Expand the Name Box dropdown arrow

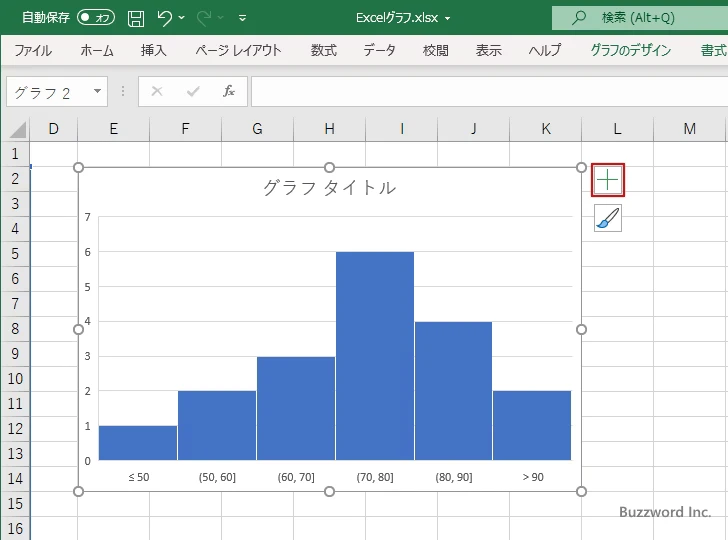(98, 91)
